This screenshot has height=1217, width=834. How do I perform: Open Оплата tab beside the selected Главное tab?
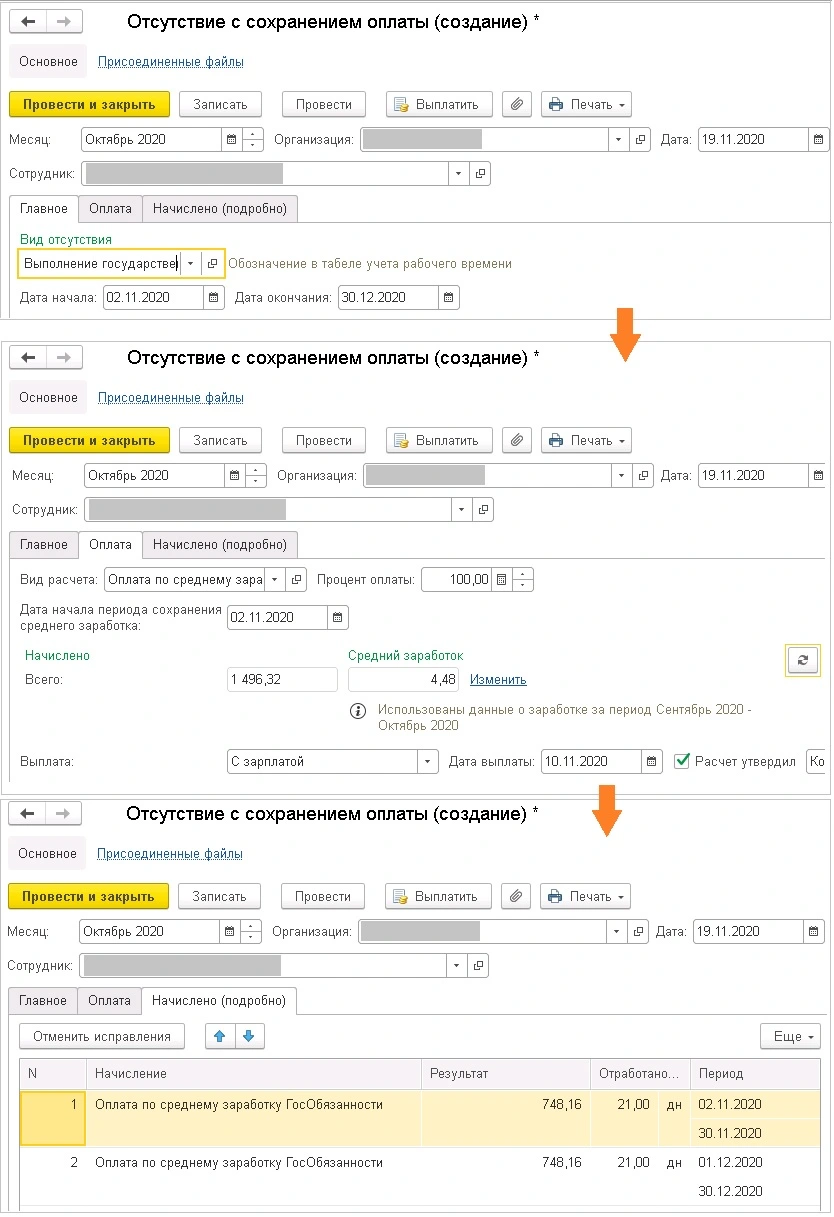tap(110, 208)
